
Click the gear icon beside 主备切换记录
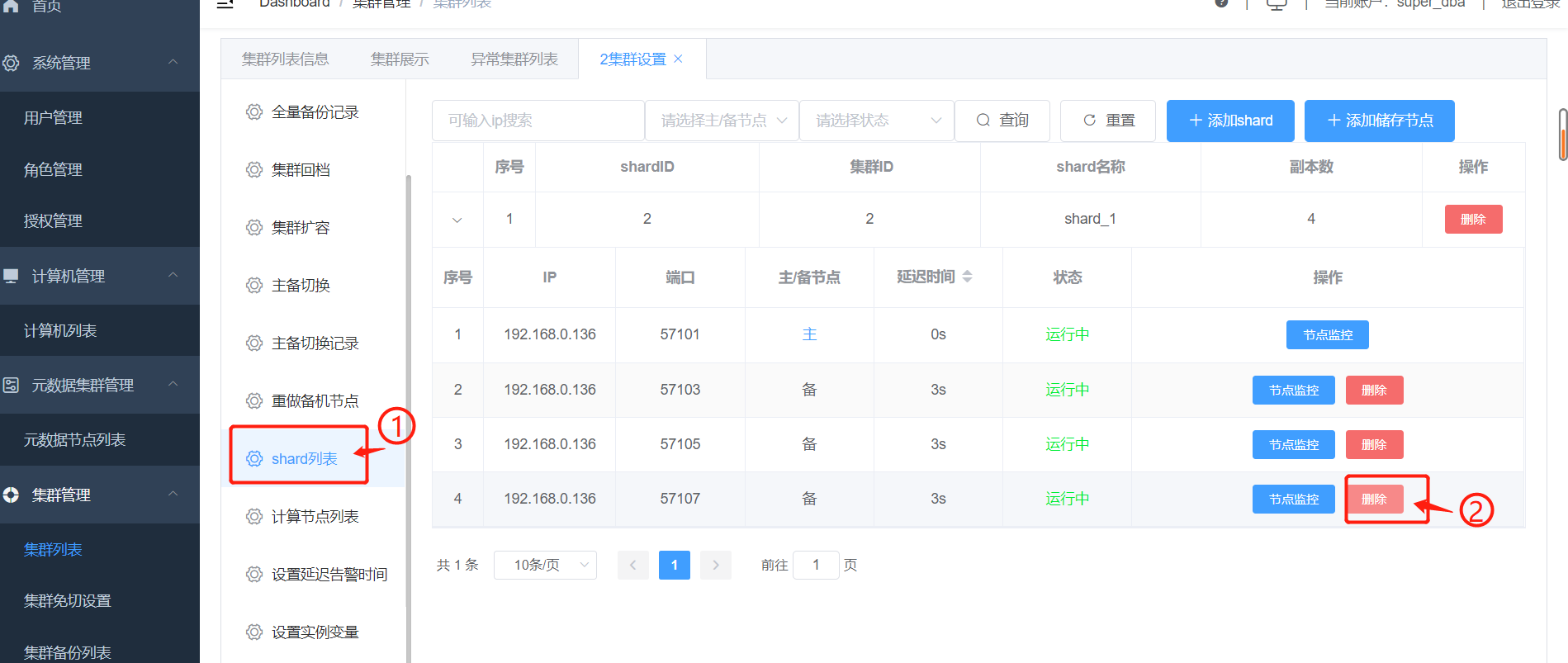tap(254, 343)
